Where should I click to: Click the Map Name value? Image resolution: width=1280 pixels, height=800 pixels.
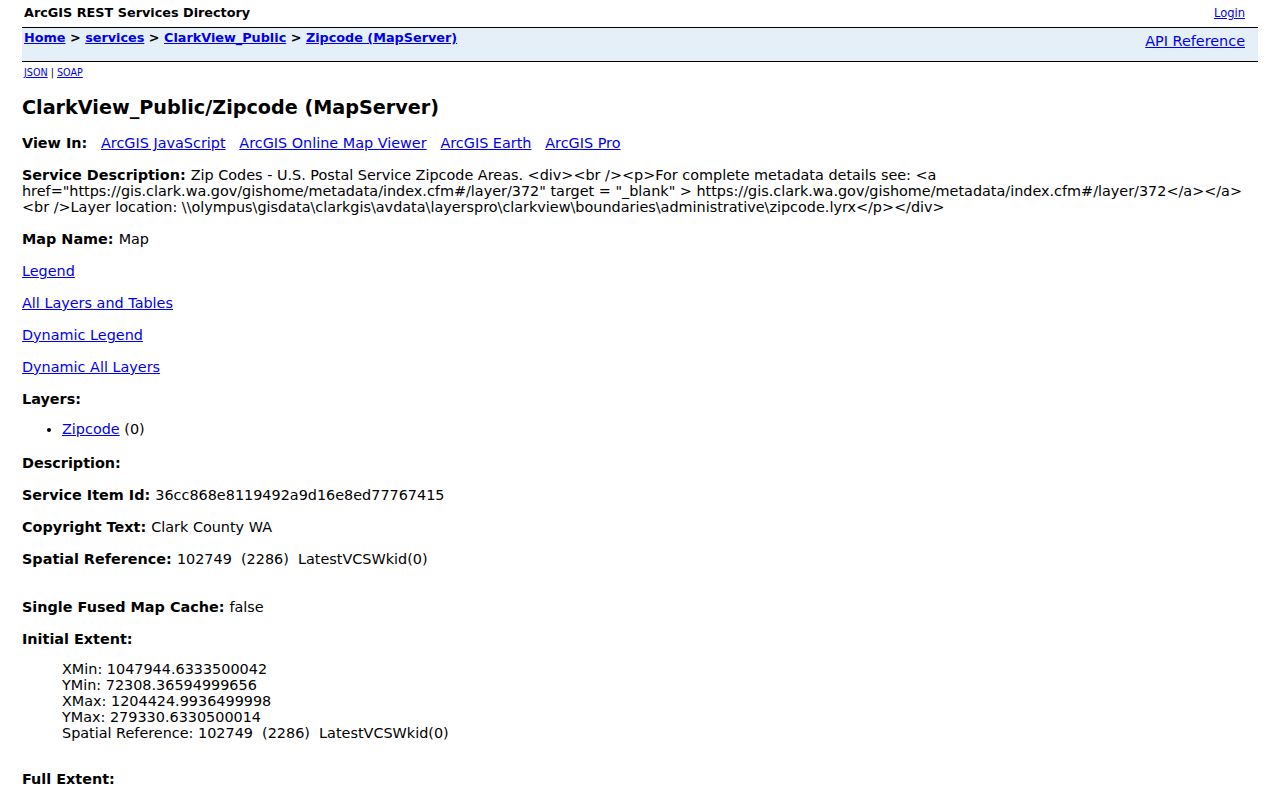coord(133,239)
